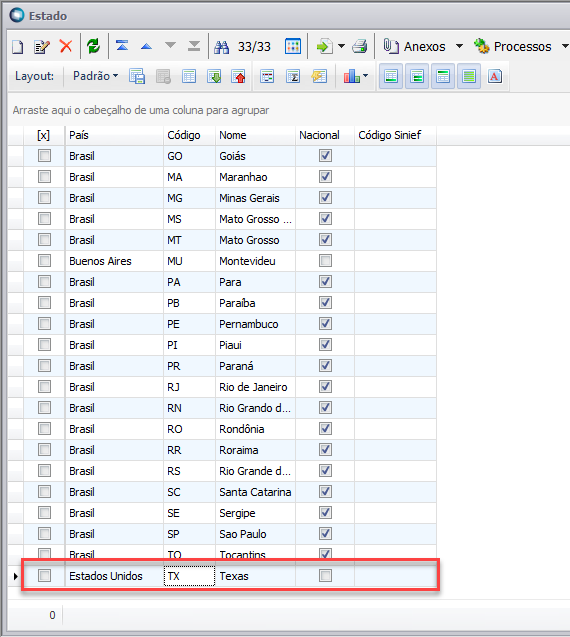The image size is (570, 637).
Task: Jump to first record arrow icon
Action: pyautogui.click(x=122, y=46)
